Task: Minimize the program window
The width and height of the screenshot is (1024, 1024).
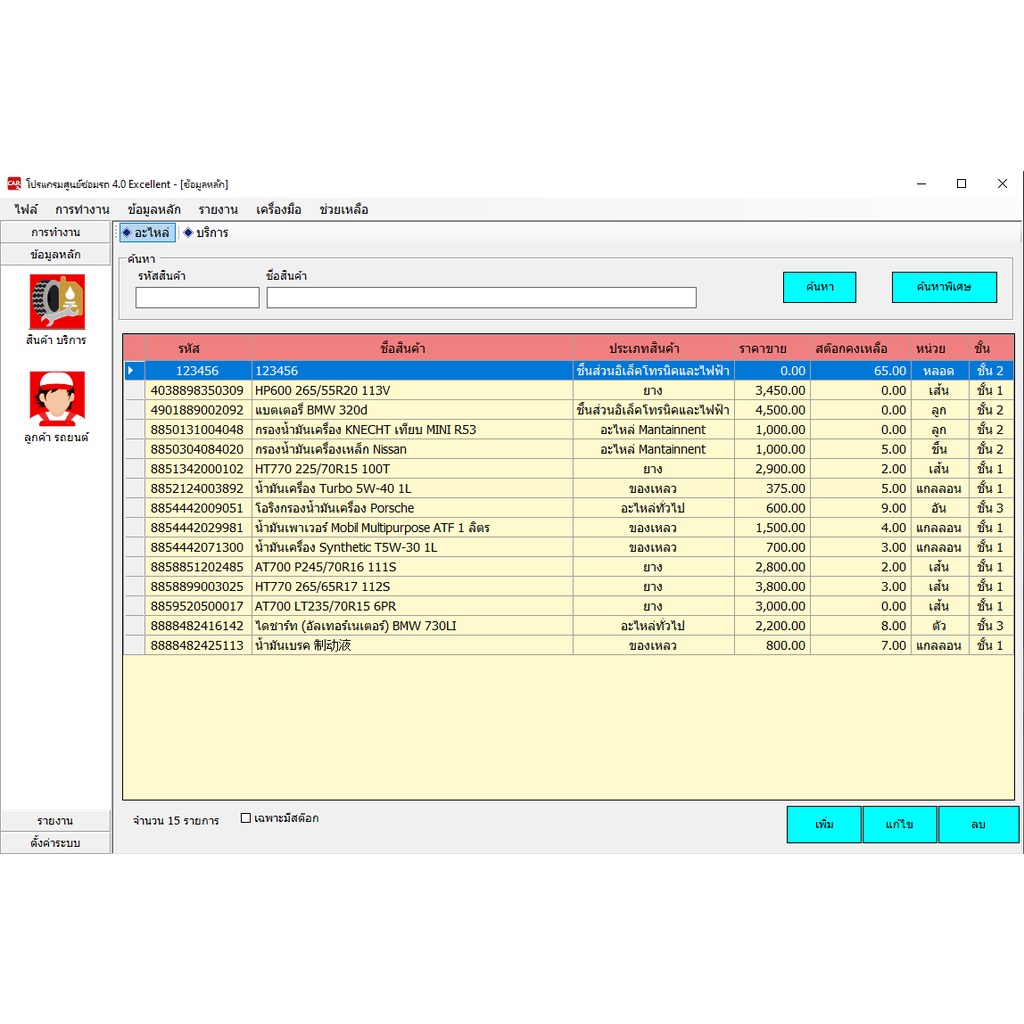Action: pos(921,184)
